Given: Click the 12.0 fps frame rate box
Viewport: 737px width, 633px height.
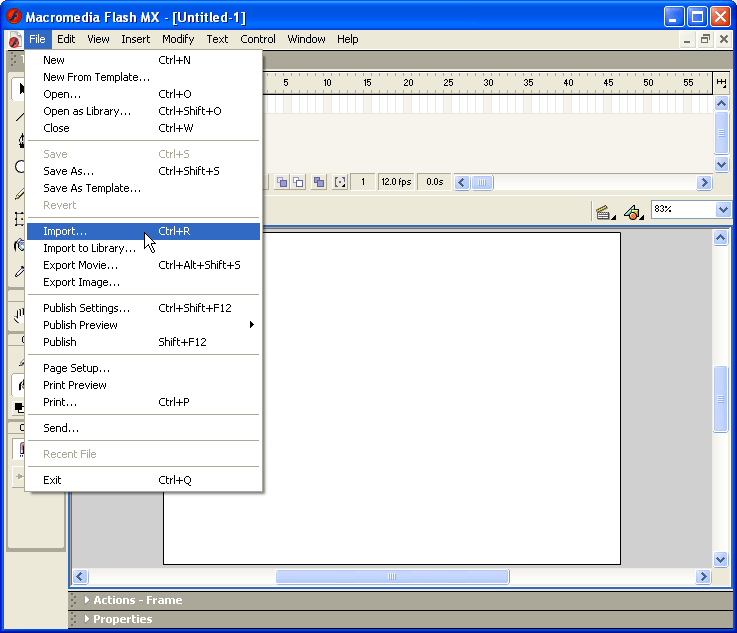Looking at the screenshot, I should (x=396, y=182).
